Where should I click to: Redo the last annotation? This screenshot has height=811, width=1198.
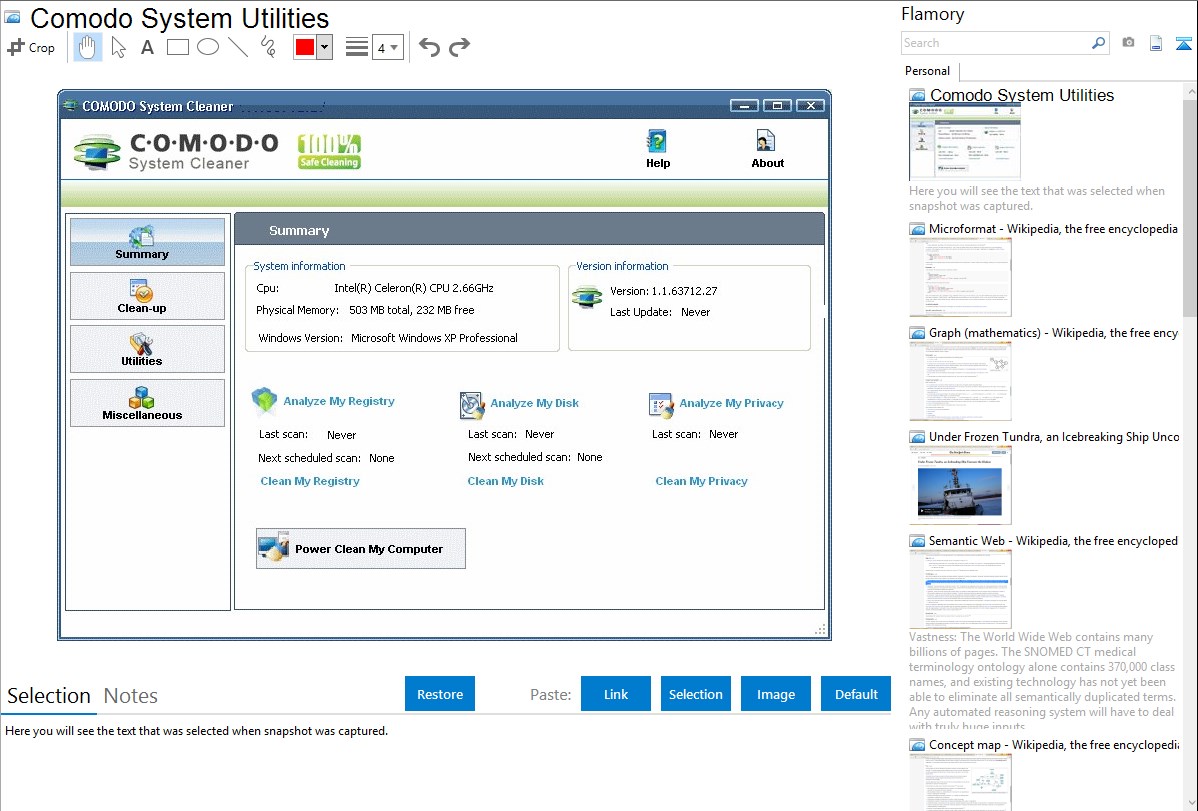pos(459,47)
